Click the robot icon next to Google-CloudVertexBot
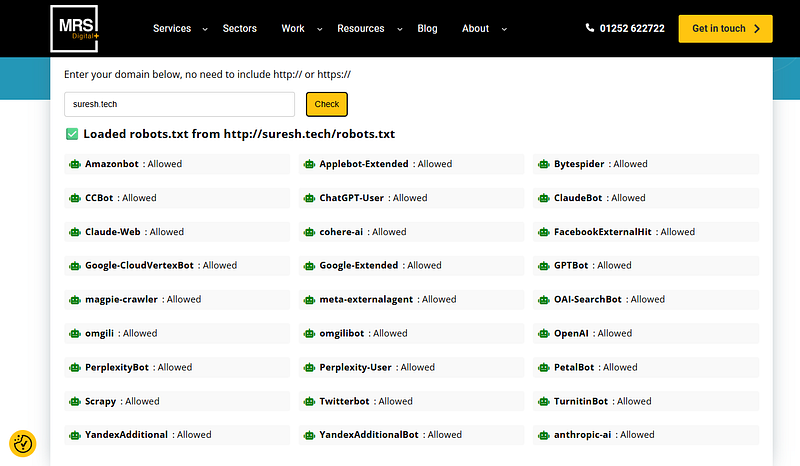This screenshot has height=466, width=800. [x=75, y=266]
